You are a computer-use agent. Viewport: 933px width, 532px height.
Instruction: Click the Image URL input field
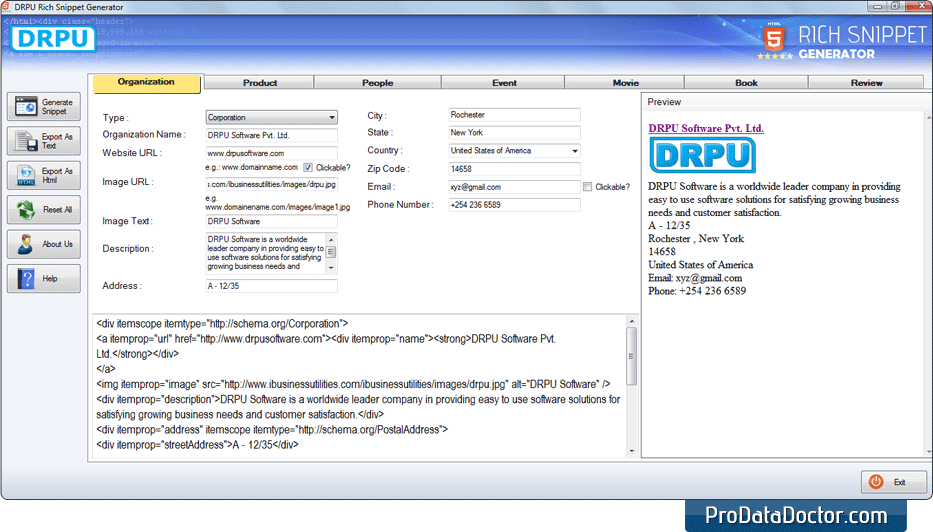pos(272,184)
